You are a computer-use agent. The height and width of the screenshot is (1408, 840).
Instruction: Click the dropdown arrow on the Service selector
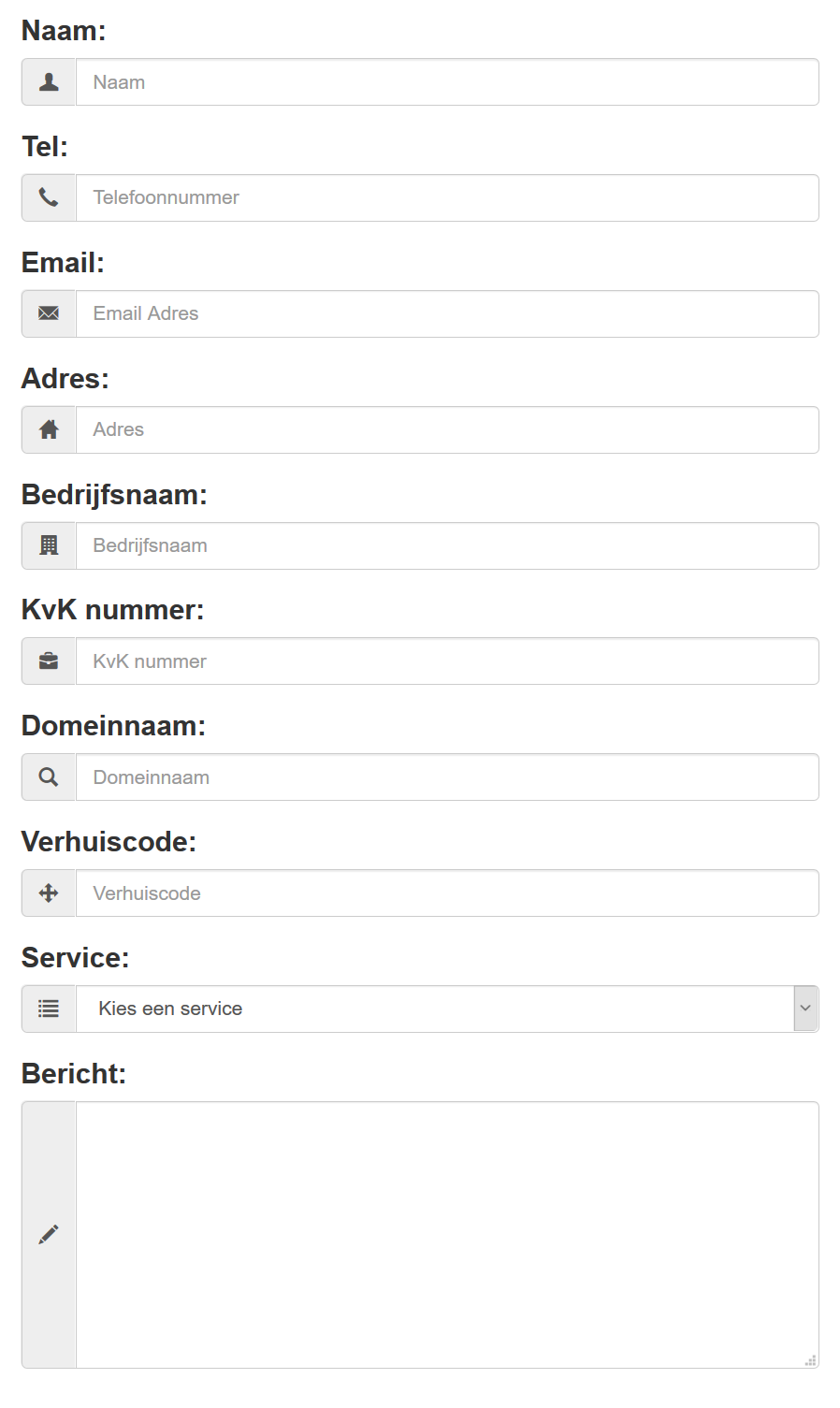point(806,1009)
